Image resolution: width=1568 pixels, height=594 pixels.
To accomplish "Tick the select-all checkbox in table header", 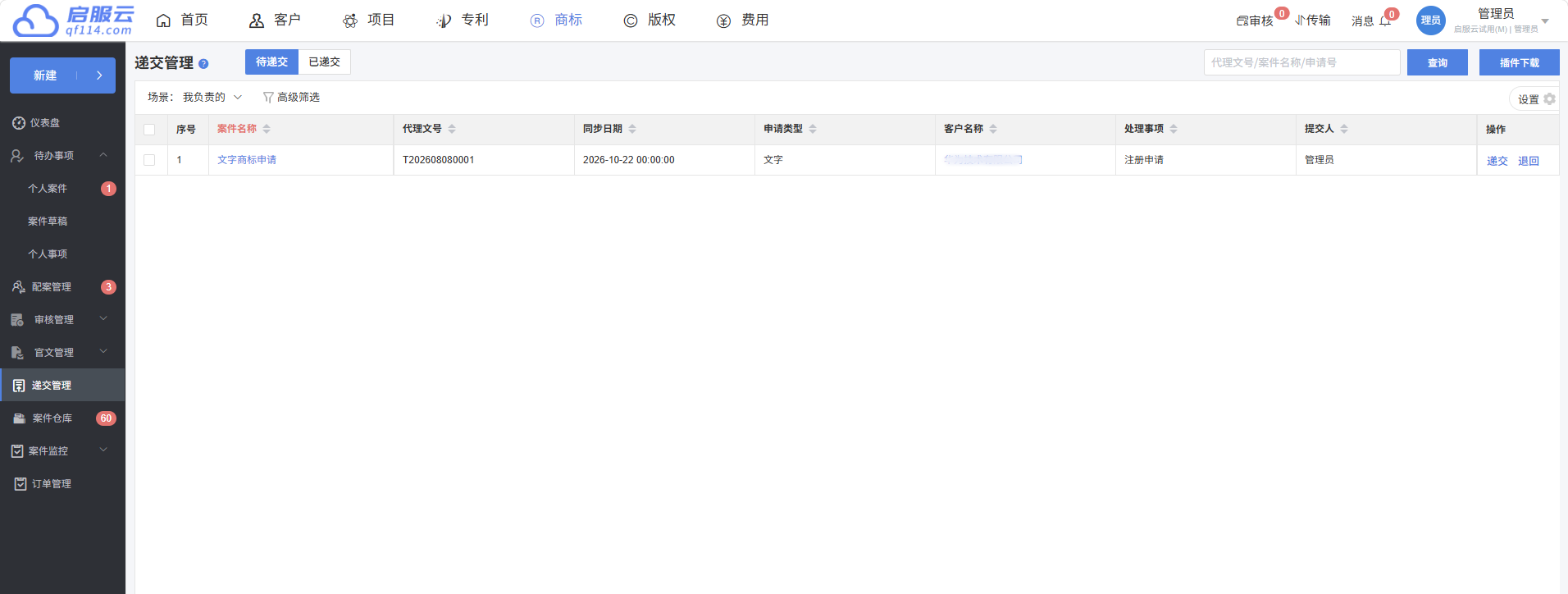I will click(x=149, y=130).
